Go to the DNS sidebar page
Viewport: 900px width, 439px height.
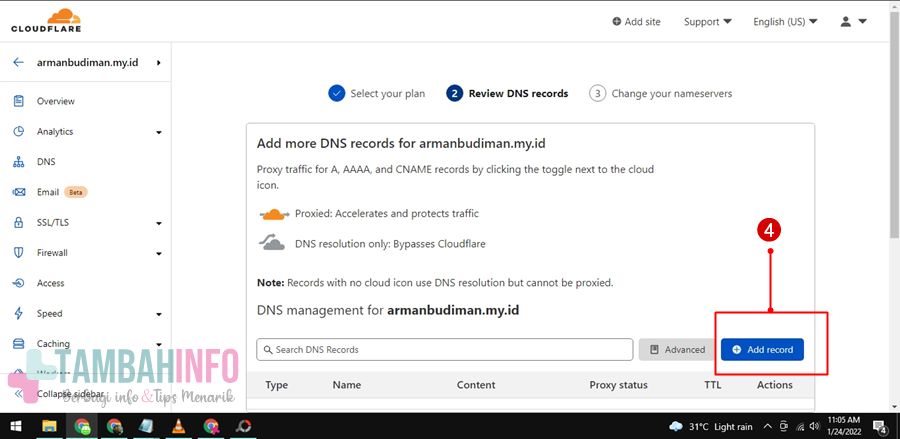(46, 162)
